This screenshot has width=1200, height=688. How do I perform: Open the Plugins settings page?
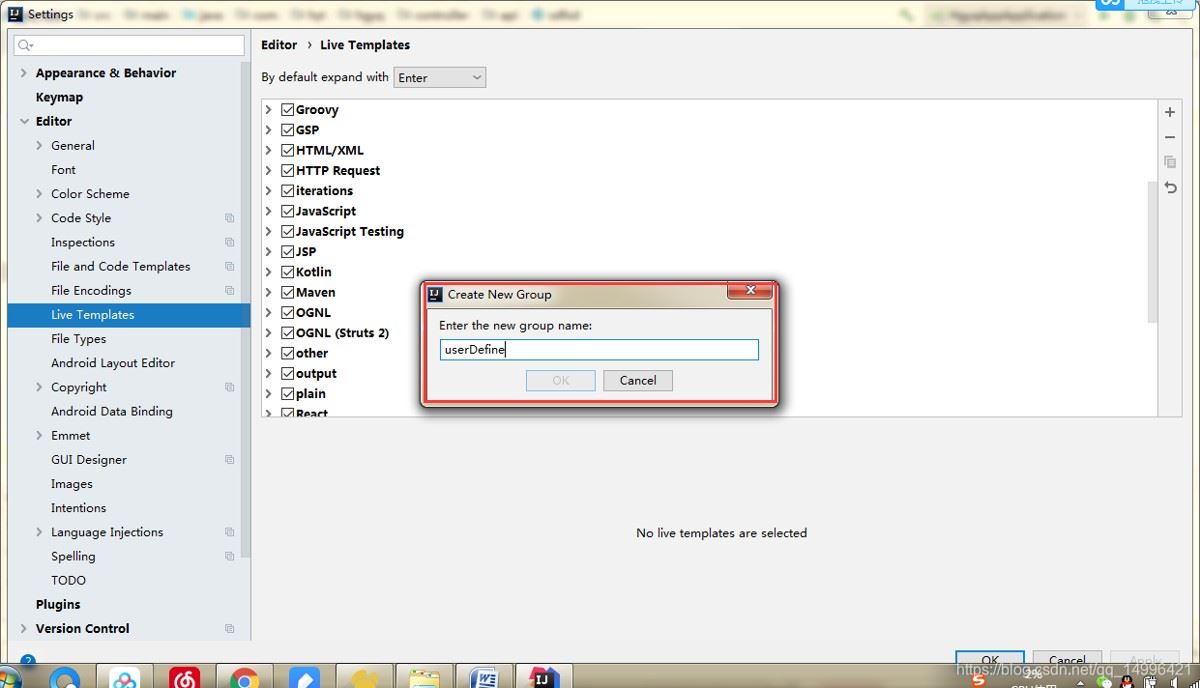[58, 605]
